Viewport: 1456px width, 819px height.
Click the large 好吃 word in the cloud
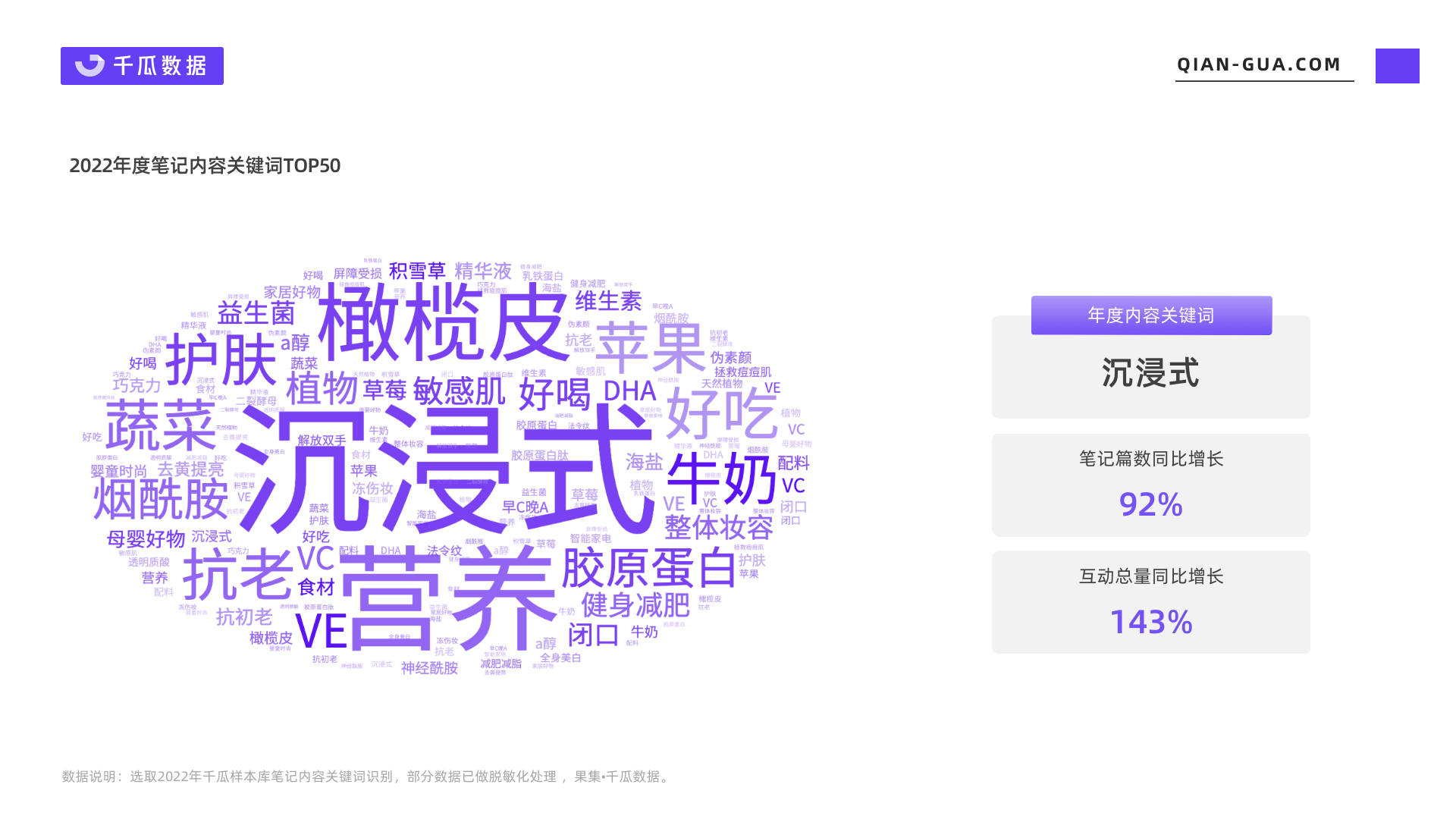(x=721, y=413)
